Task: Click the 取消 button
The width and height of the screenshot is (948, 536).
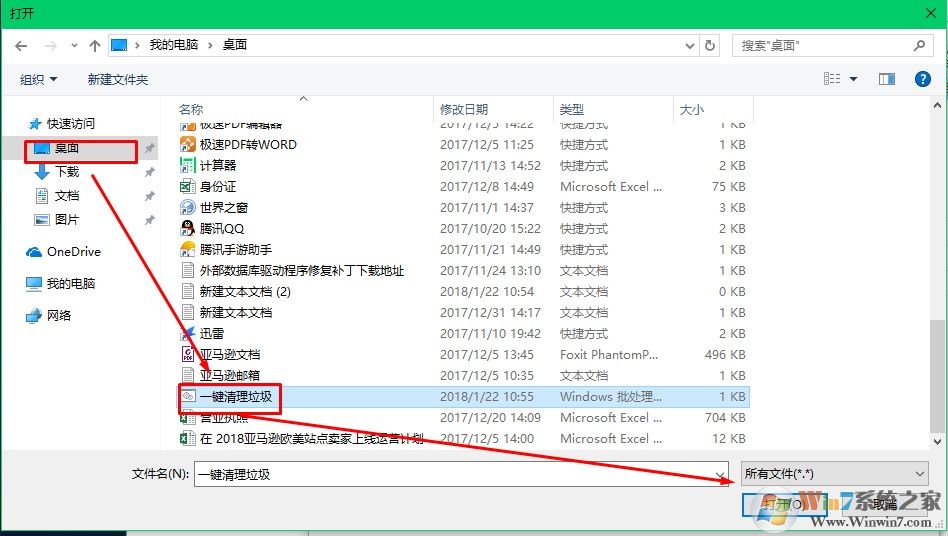Action: tap(885, 504)
